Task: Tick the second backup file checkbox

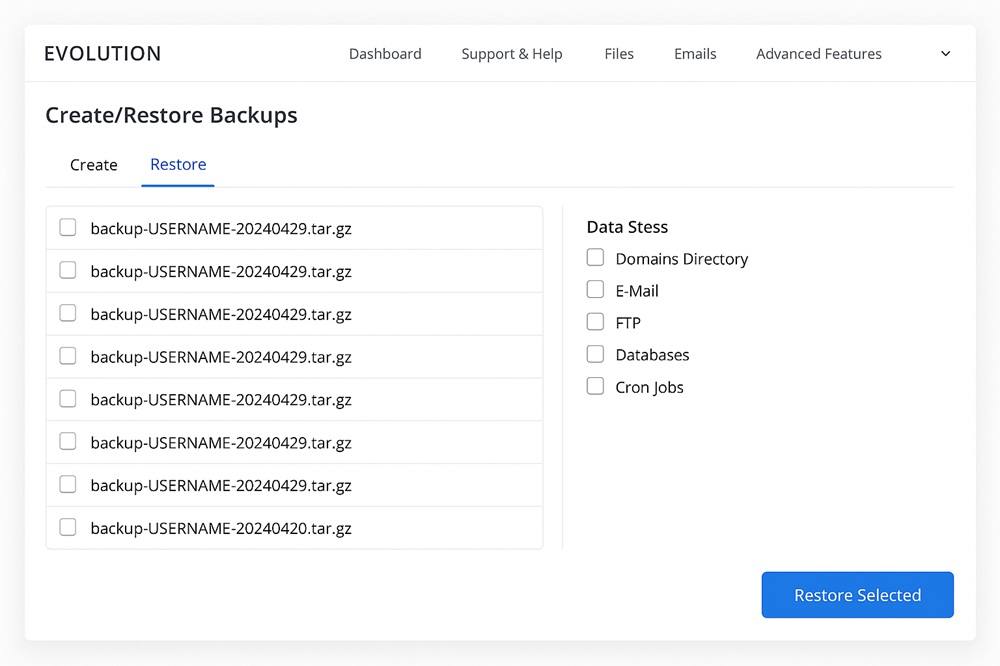Action: coord(68,270)
